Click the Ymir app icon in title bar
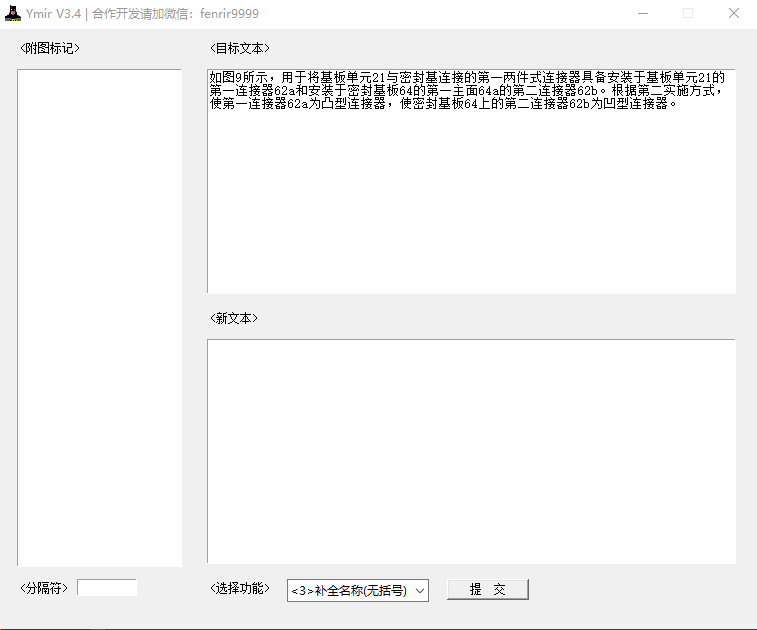This screenshot has width=757, height=630. tap(12, 14)
